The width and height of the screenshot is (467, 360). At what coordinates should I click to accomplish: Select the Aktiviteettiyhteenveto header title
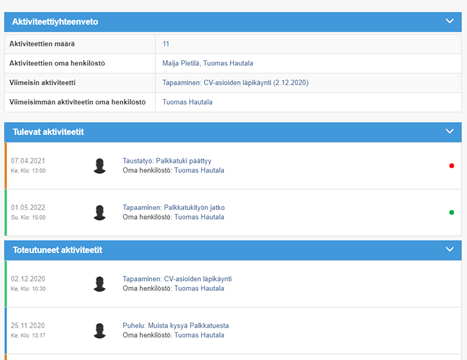(55, 22)
